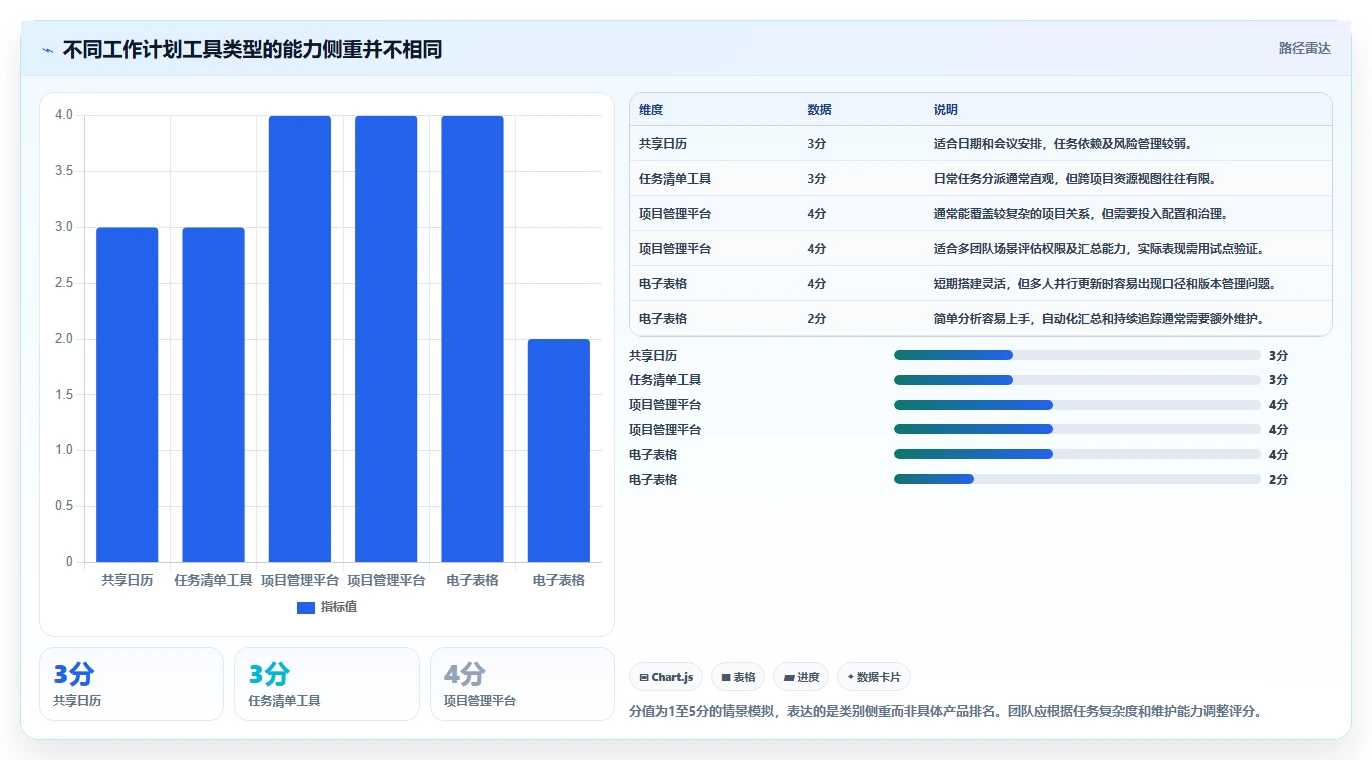Click the 2分 cell in the table
This screenshot has width=1372, height=760.
coord(817,318)
